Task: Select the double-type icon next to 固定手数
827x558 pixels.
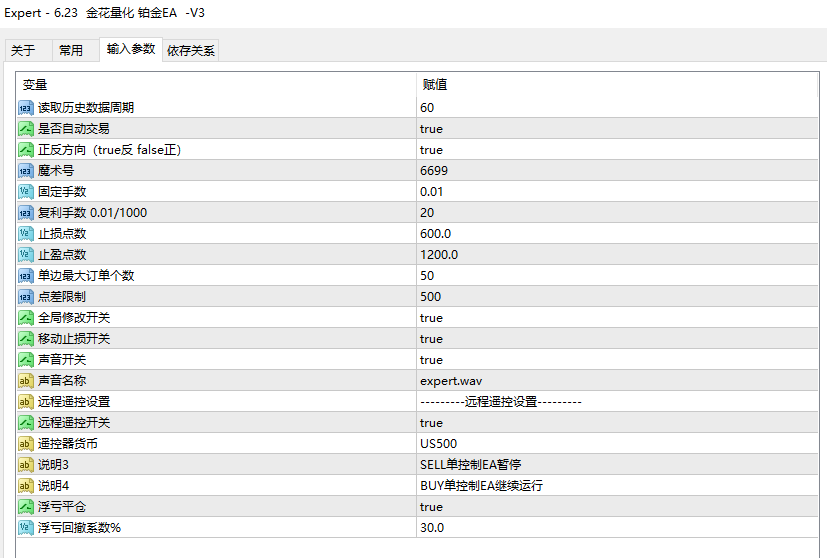Action: click(25, 192)
